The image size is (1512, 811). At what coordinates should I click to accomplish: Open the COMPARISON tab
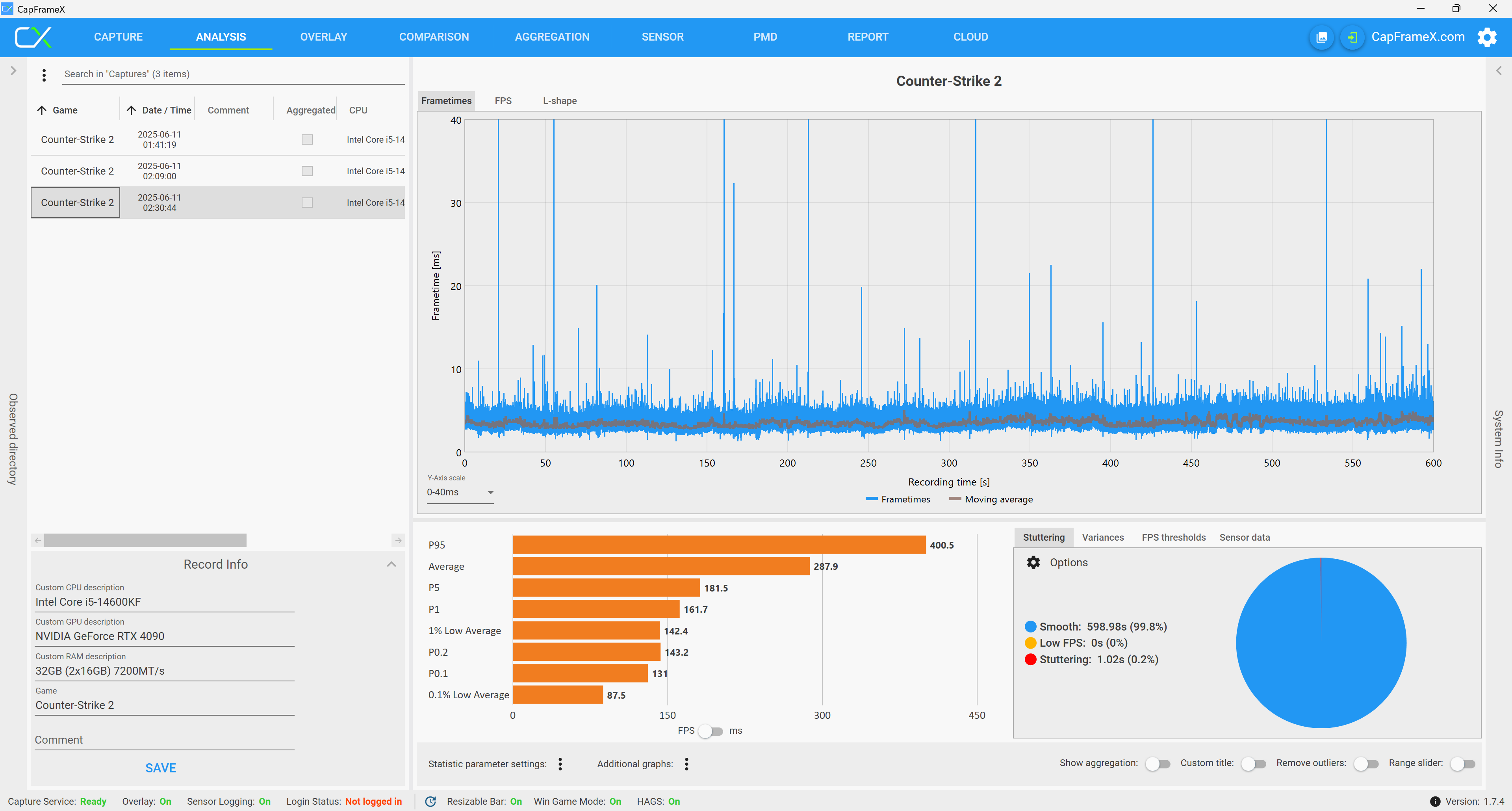(x=434, y=37)
